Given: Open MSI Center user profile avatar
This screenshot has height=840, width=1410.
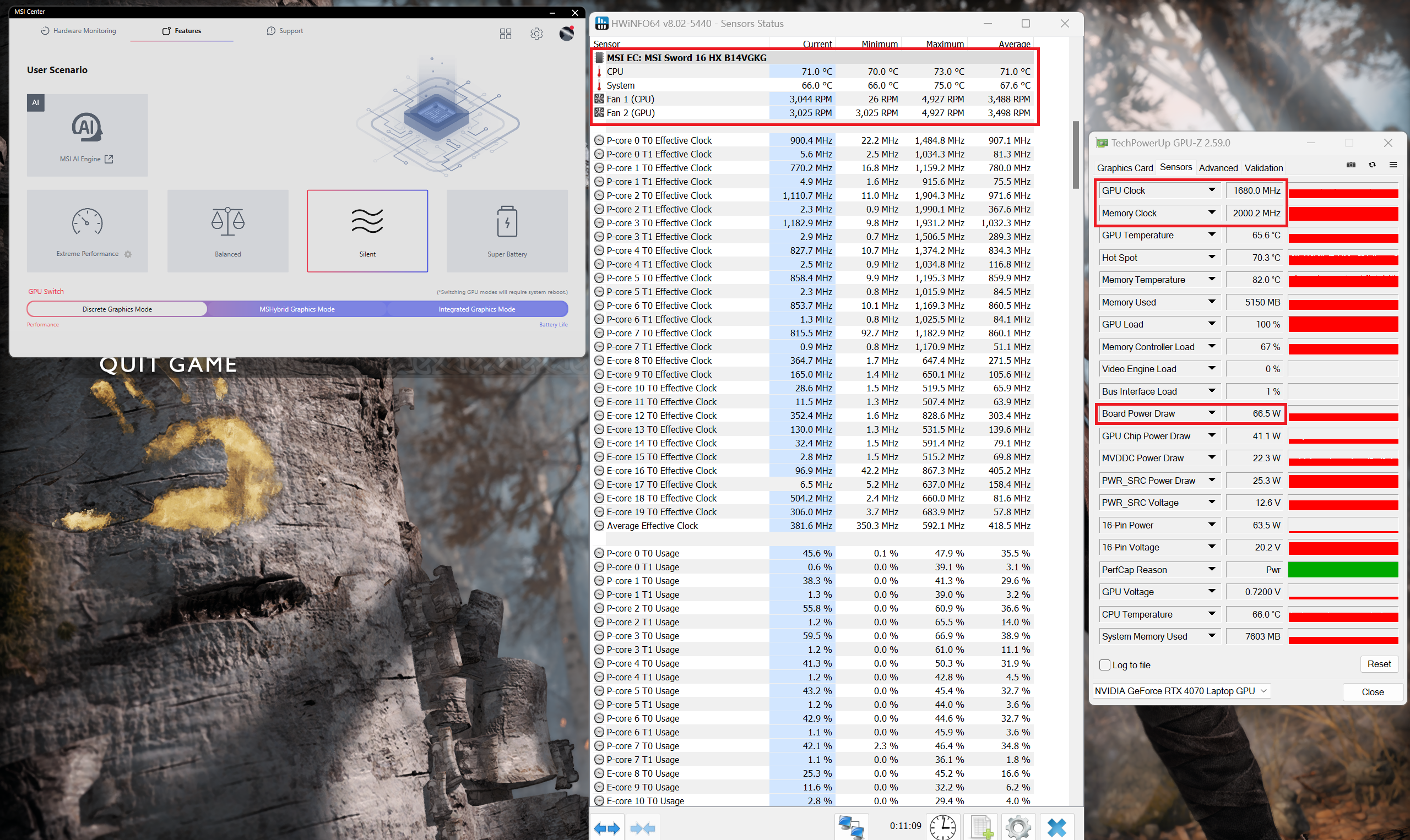Looking at the screenshot, I should pos(567,33).
